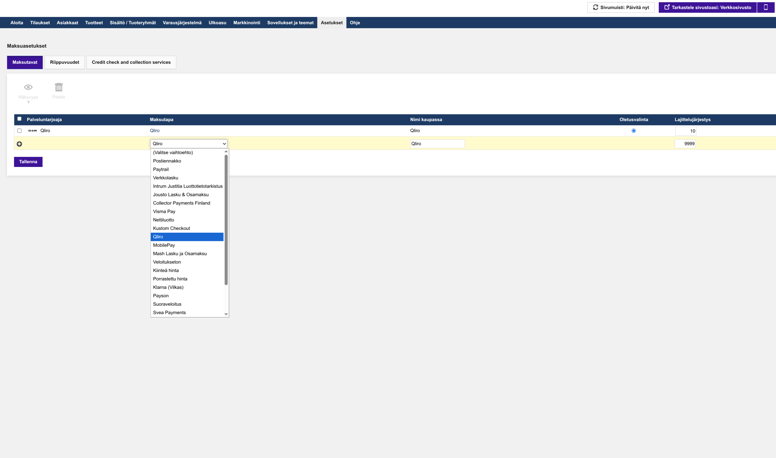Click Qliro text in Nimi kaupassa column
776x458 pixels.
(415, 131)
